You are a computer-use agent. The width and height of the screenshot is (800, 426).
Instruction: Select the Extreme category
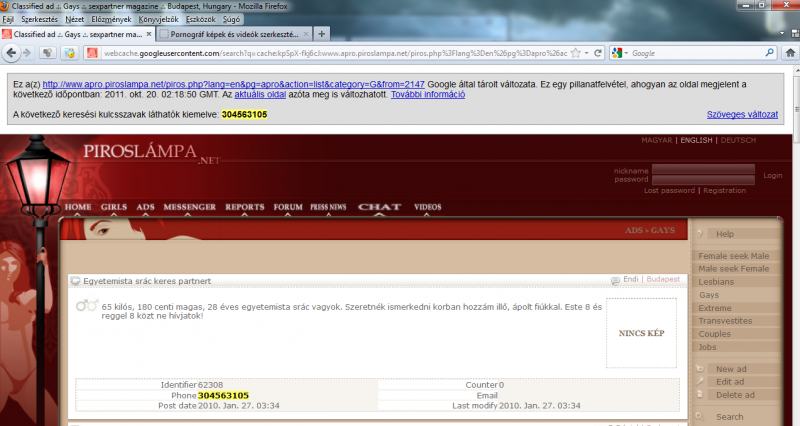pyautogui.click(x=715, y=308)
